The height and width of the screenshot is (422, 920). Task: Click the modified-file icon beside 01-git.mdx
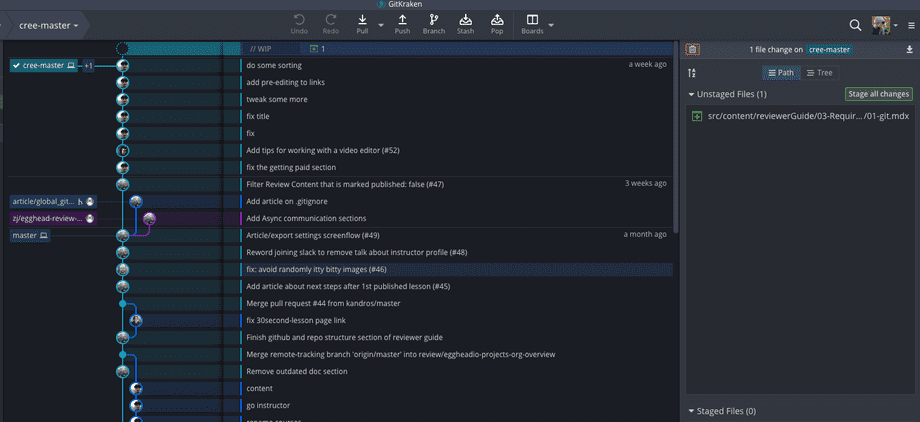[x=697, y=116]
